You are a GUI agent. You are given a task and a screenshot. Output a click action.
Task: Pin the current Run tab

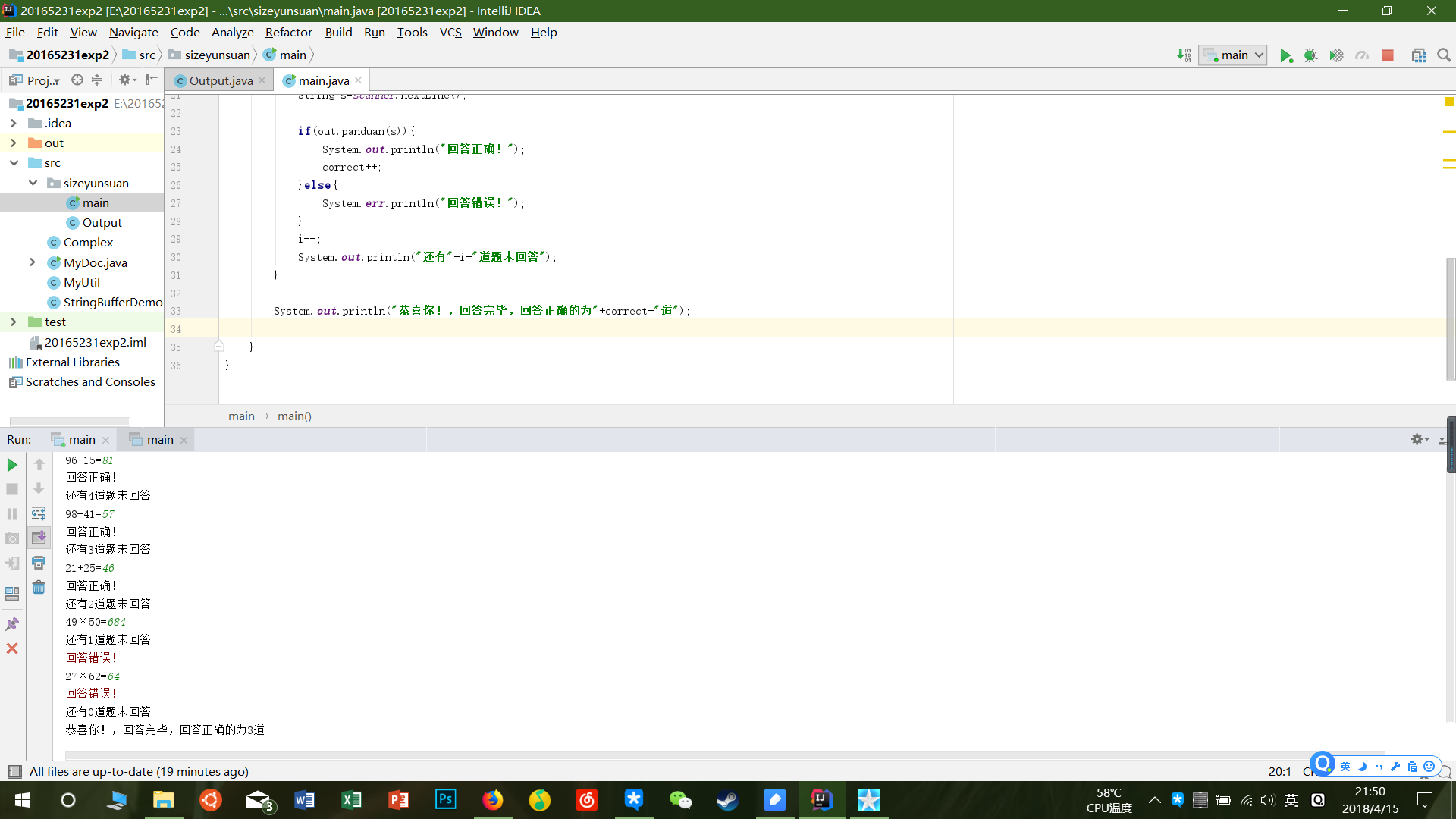(x=12, y=624)
